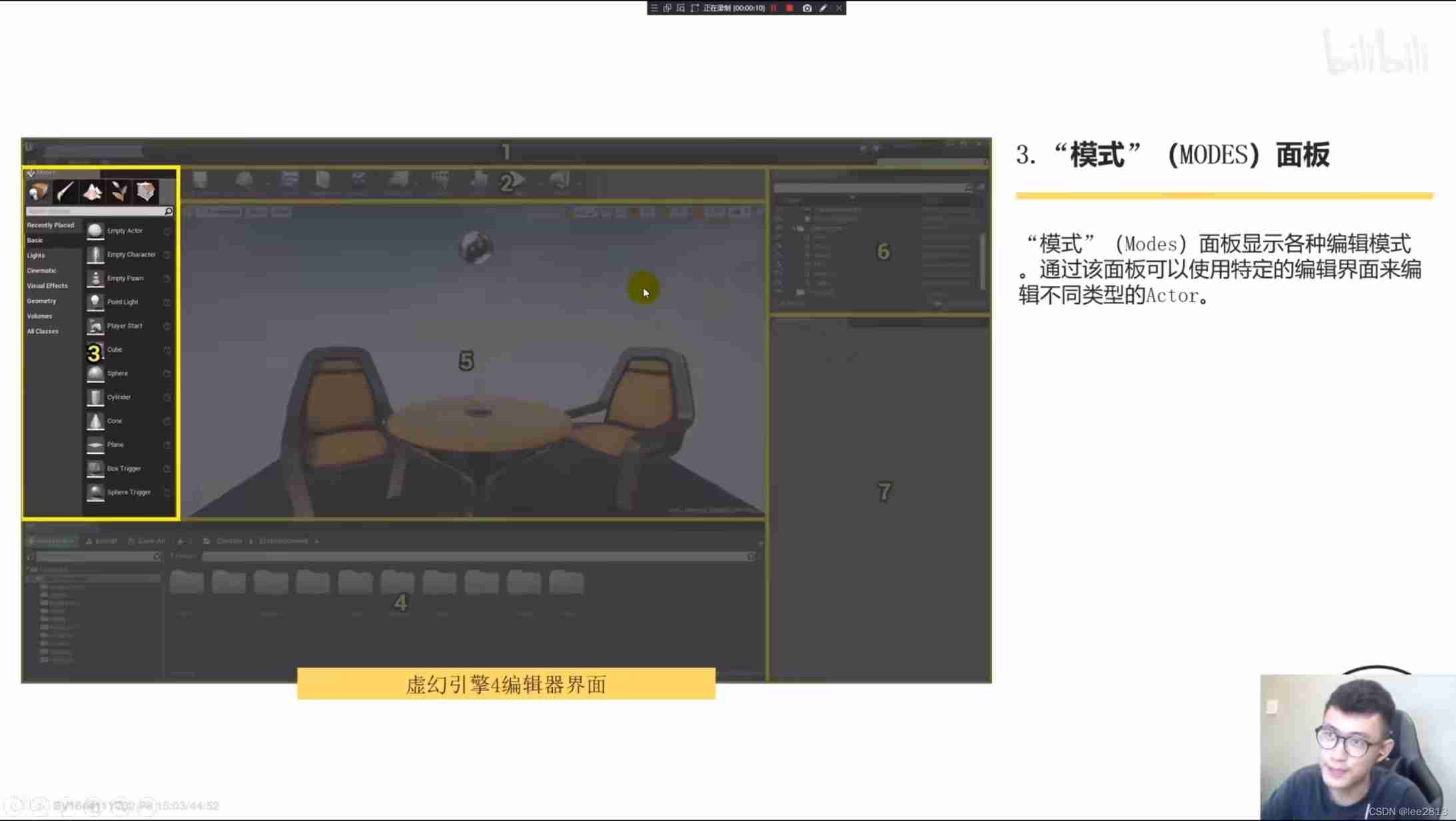Open the Volumes category
Image resolution: width=1456 pixels, height=821 pixels.
pyautogui.click(x=39, y=317)
